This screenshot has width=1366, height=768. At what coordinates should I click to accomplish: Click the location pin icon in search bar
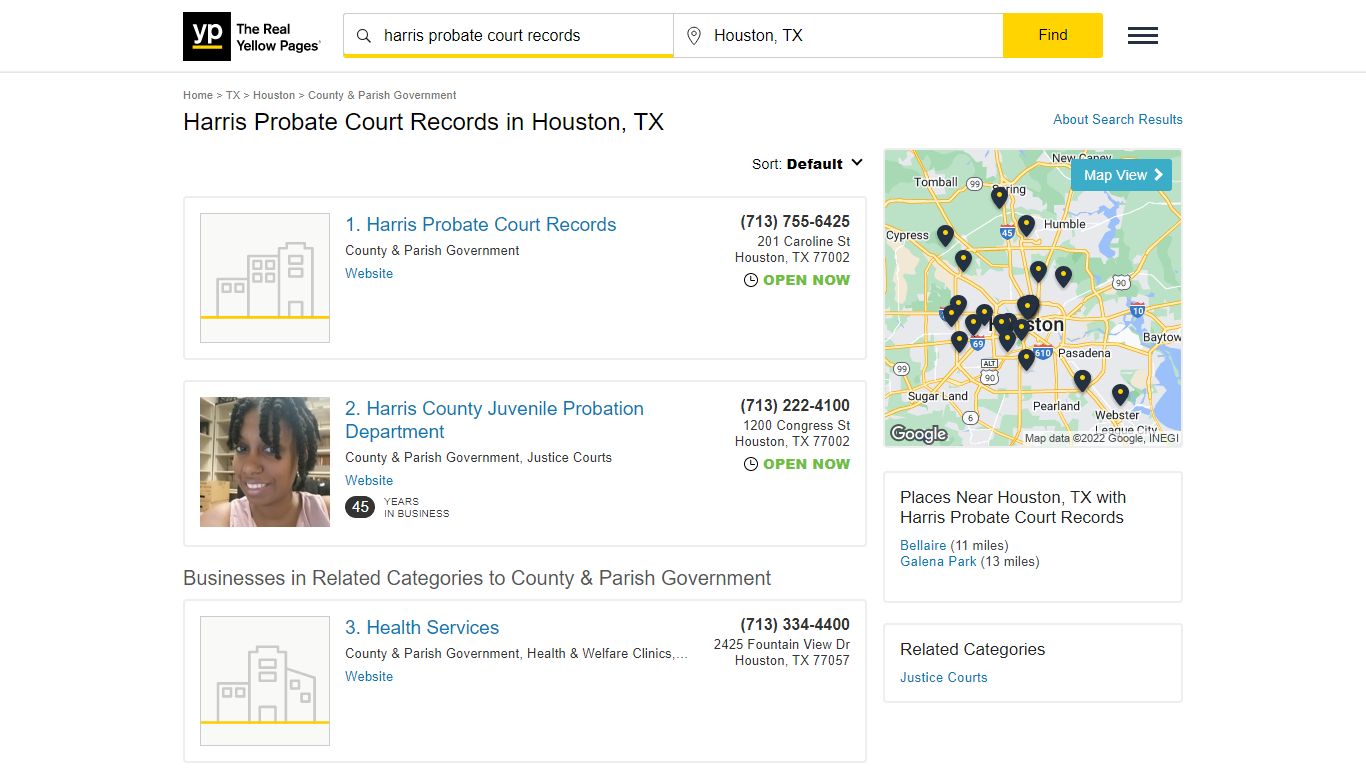694,36
